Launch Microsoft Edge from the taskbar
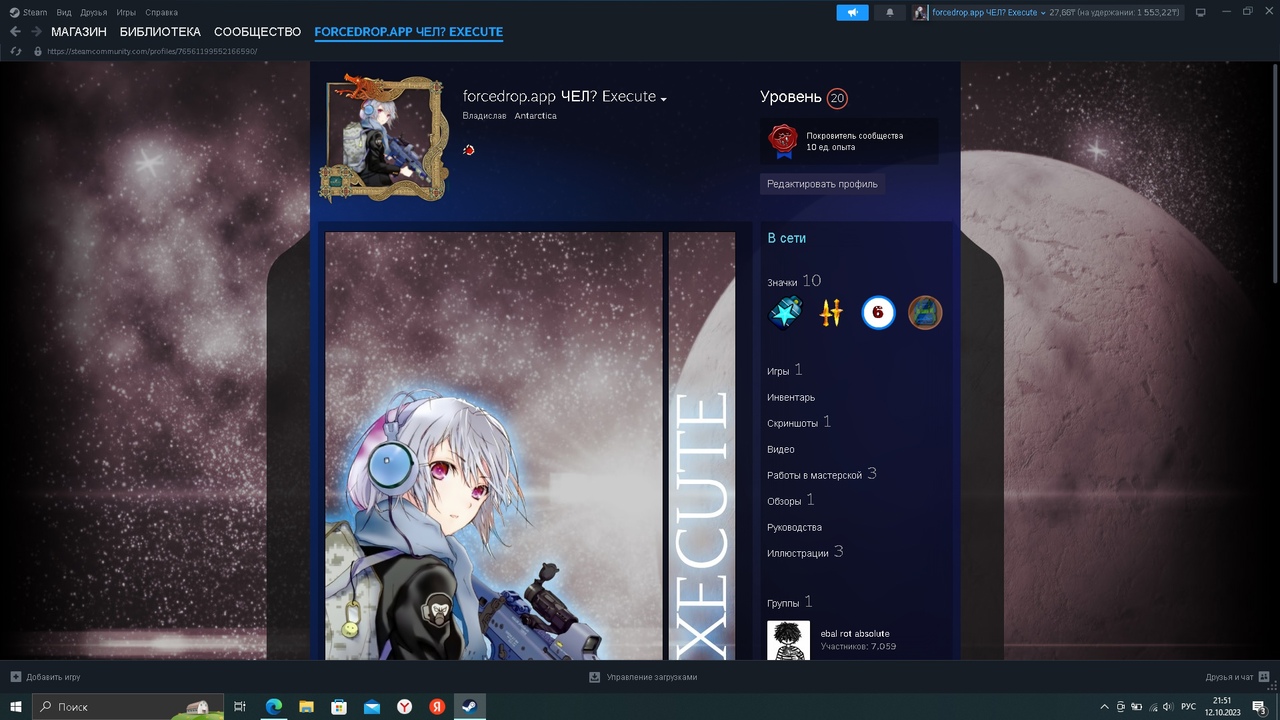 (273, 706)
